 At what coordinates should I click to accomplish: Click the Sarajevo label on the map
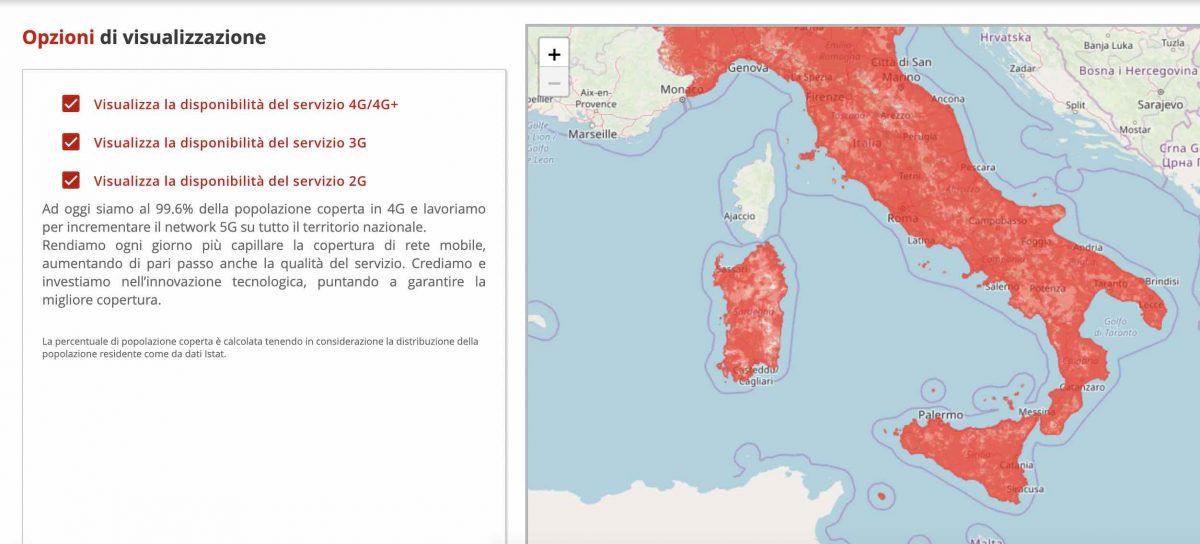click(x=1160, y=105)
